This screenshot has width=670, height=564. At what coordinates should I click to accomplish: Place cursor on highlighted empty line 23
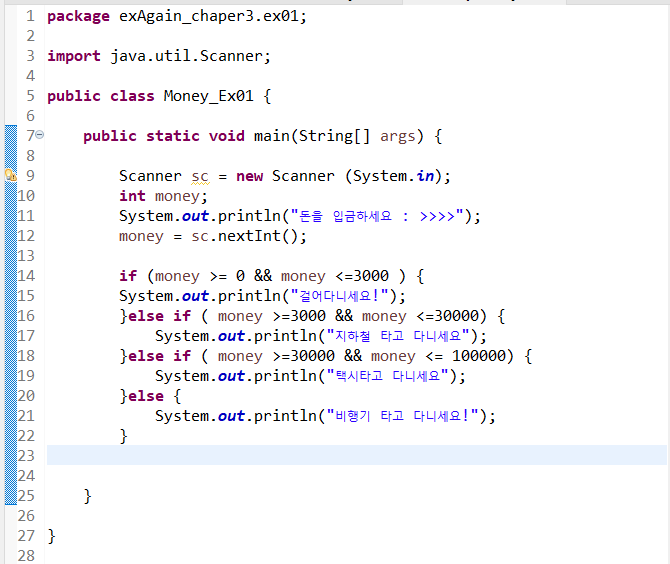(x=356, y=455)
